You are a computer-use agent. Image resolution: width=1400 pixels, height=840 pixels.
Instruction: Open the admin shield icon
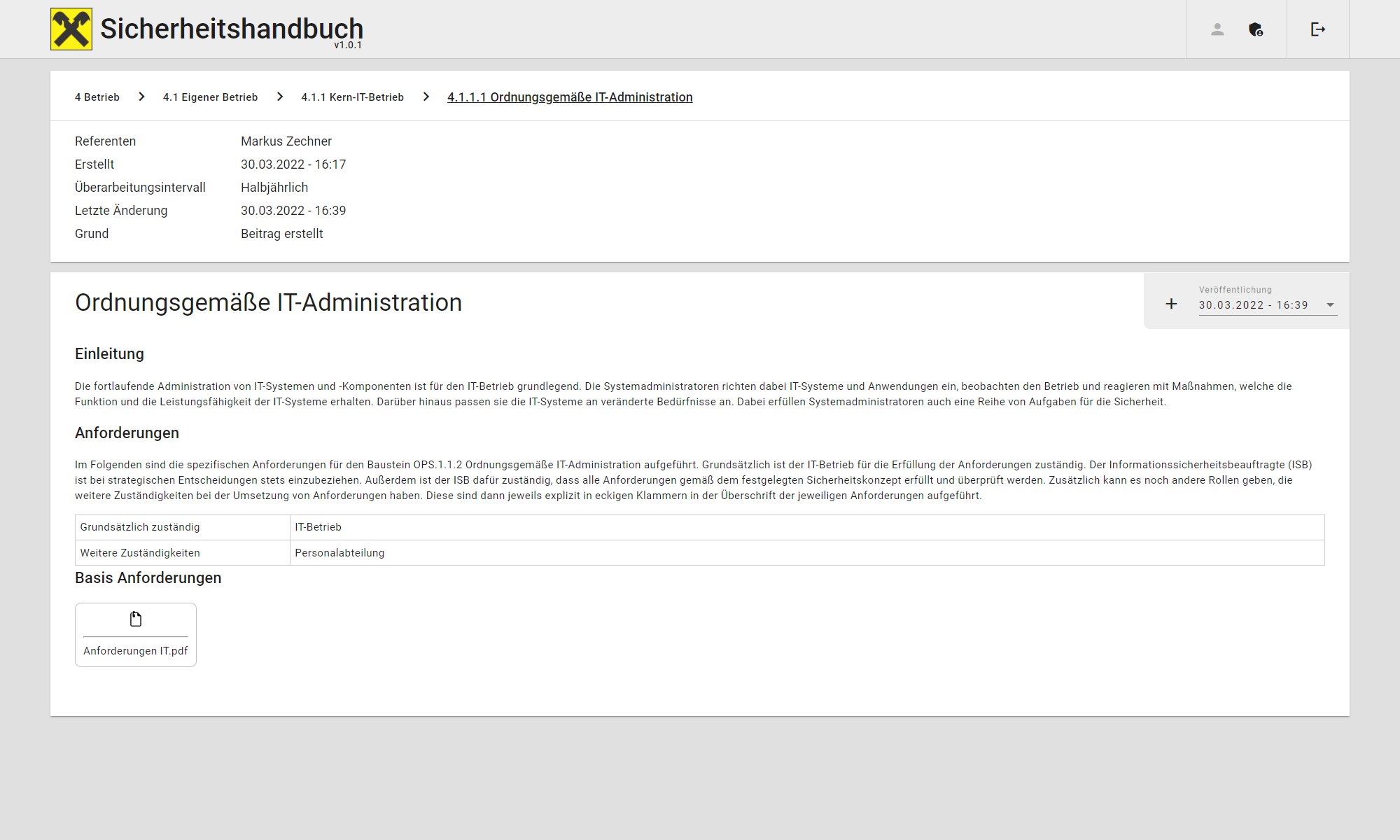coord(1255,29)
